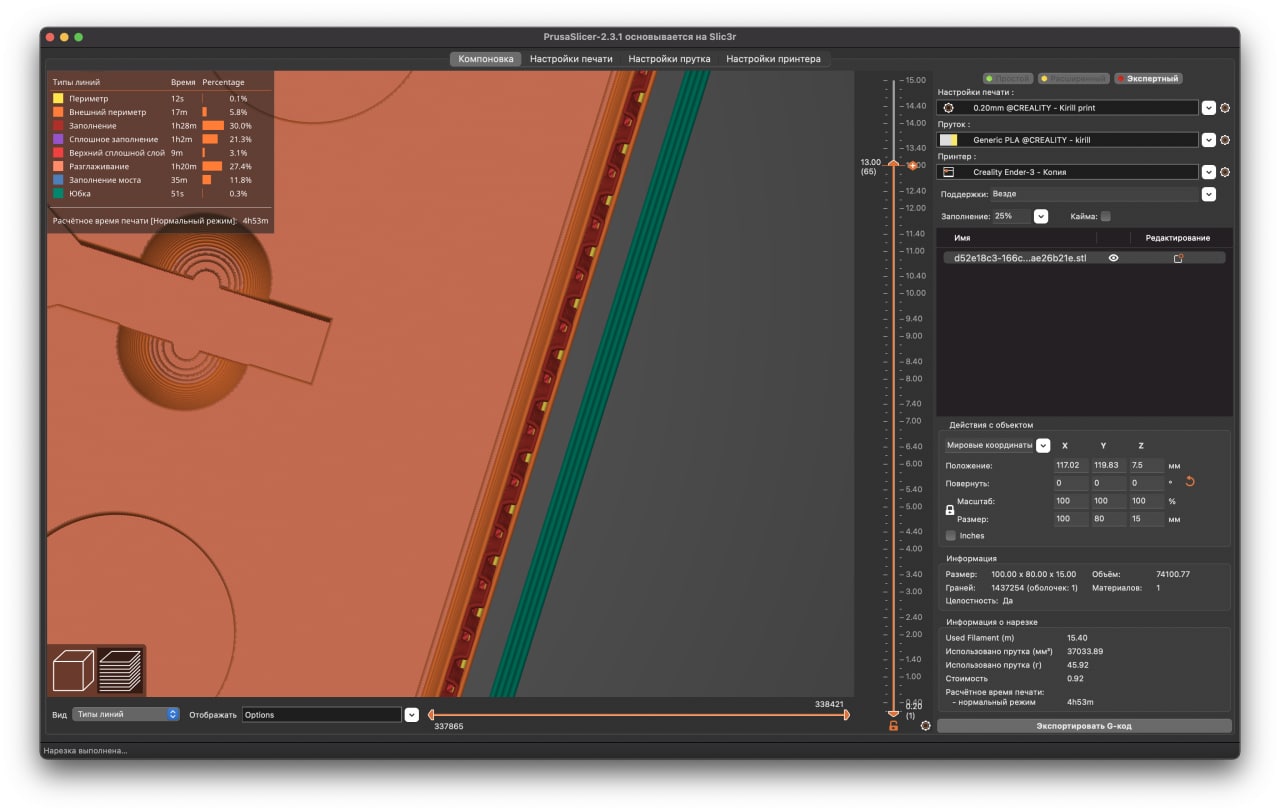Click the position Y field 119.83
The height and width of the screenshot is (812, 1280).
coord(1109,465)
